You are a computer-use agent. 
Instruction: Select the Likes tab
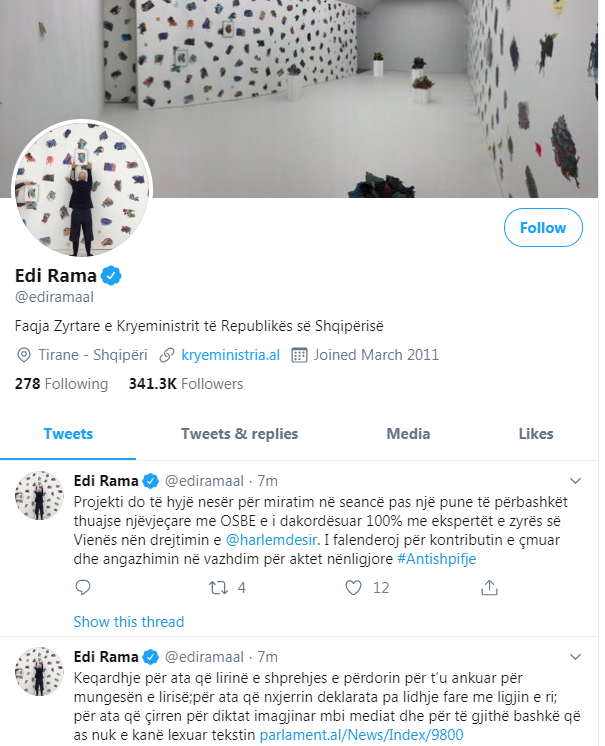pos(536,434)
